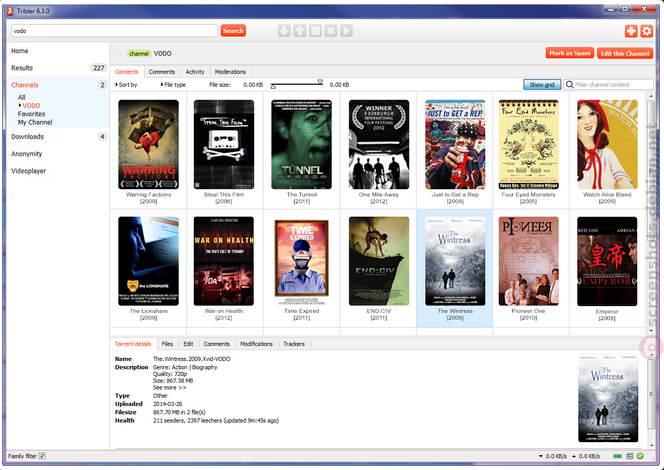This screenshot has height=470, width=664.
Task: Click the status bar window icon
Action: click(x=629, y=456)
